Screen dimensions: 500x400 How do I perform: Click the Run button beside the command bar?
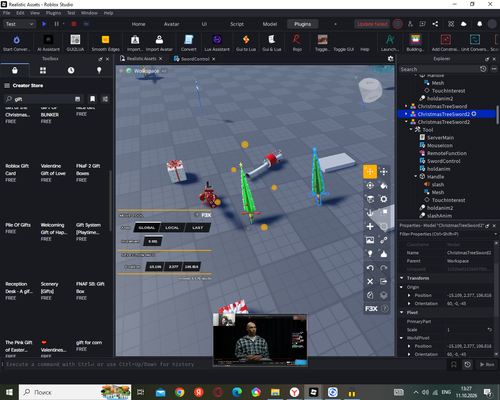487,365
